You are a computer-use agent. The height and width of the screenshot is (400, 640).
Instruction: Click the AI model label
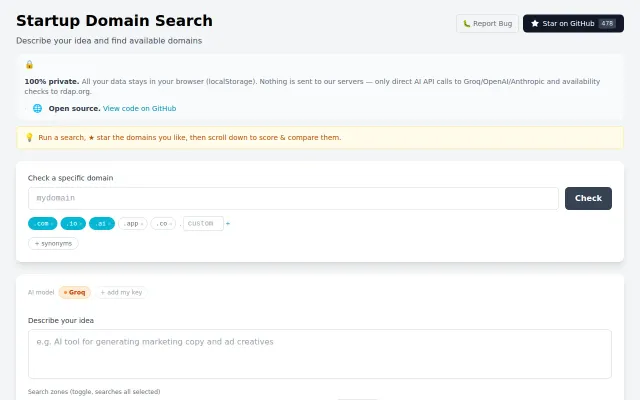(41, 292)
